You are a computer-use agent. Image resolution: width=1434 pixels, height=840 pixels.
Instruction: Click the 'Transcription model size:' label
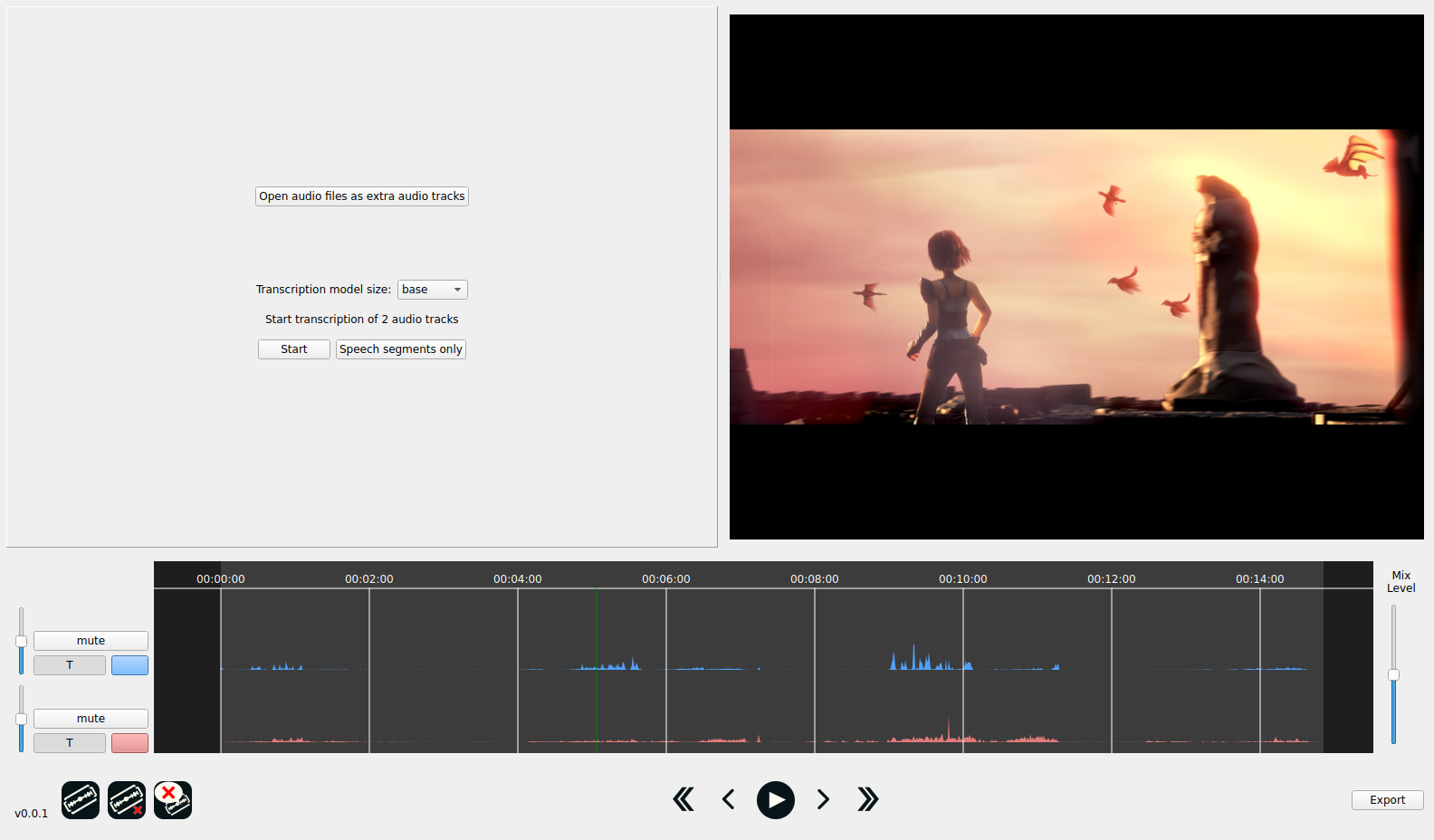323,290
